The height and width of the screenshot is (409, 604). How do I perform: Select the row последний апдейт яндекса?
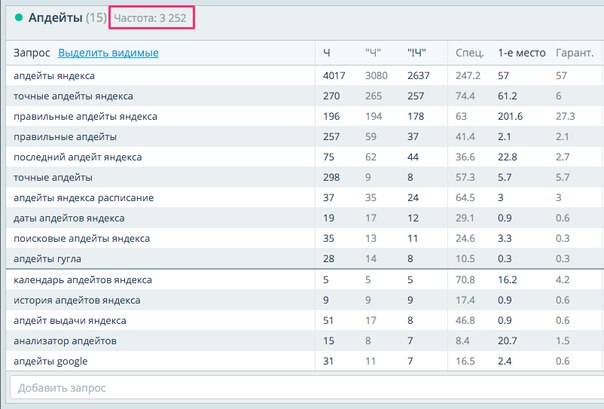coord(305,157)
